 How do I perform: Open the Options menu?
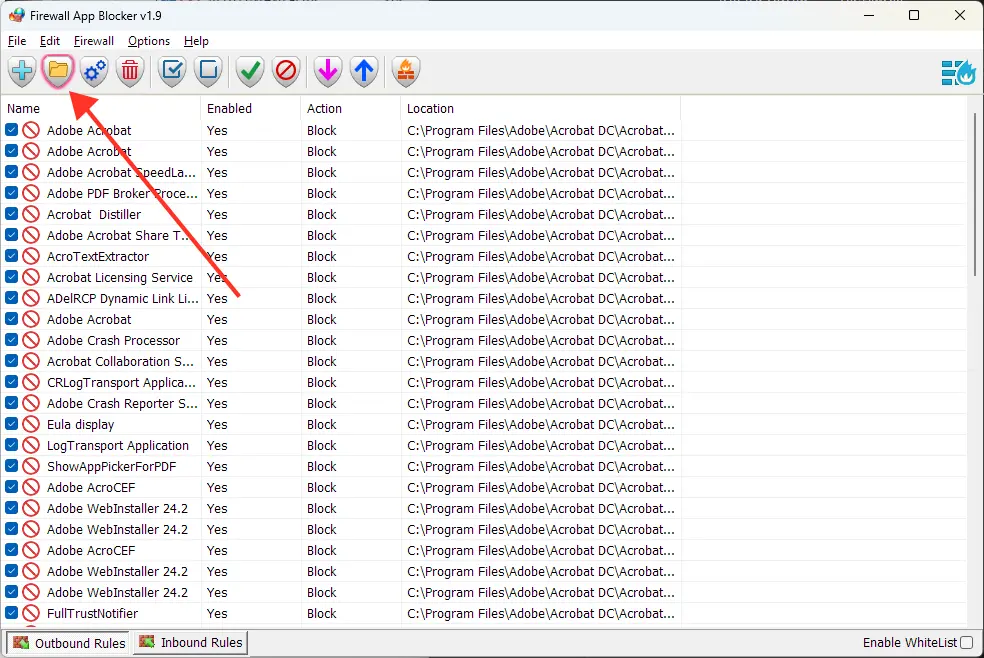[149, 41]
